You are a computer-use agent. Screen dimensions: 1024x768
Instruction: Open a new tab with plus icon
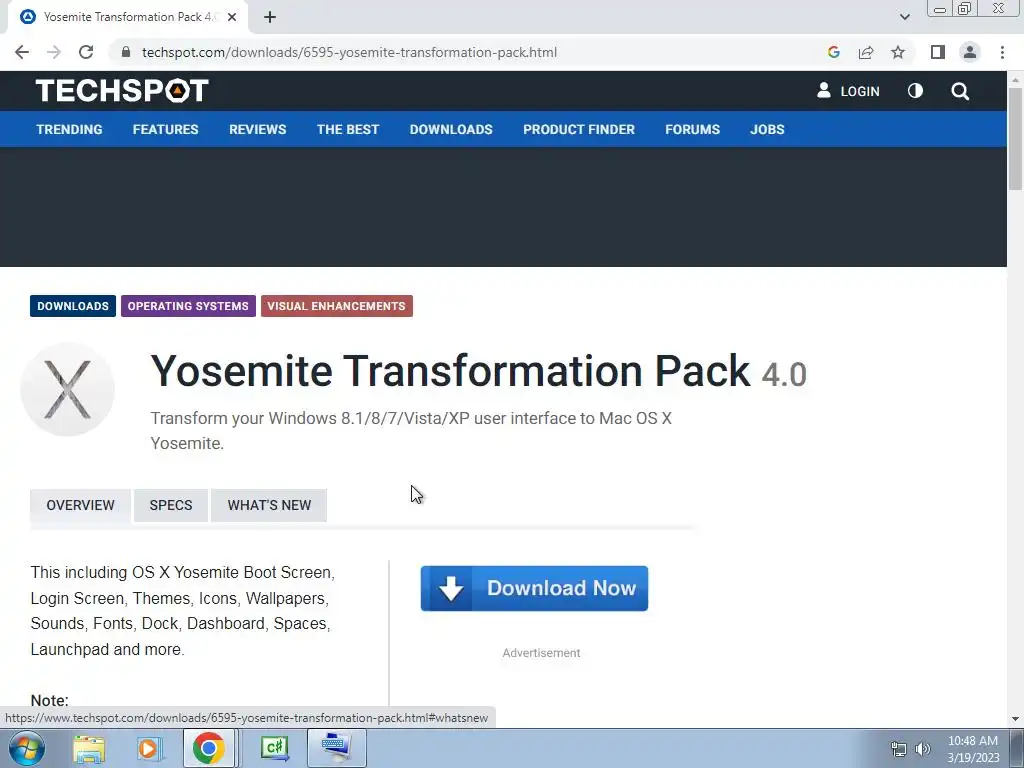pos(270,18)
